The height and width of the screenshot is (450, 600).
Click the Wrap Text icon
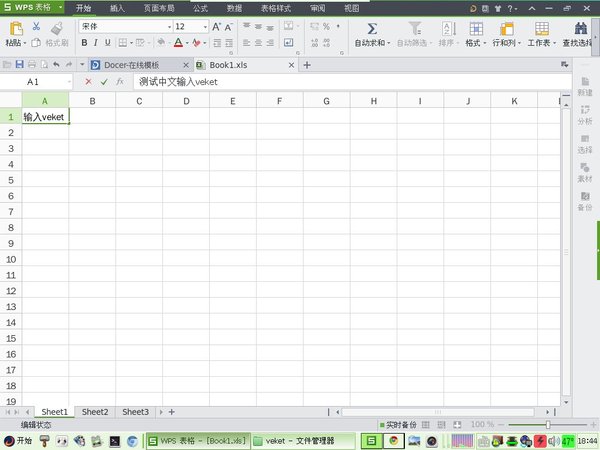tap(289, 42)
